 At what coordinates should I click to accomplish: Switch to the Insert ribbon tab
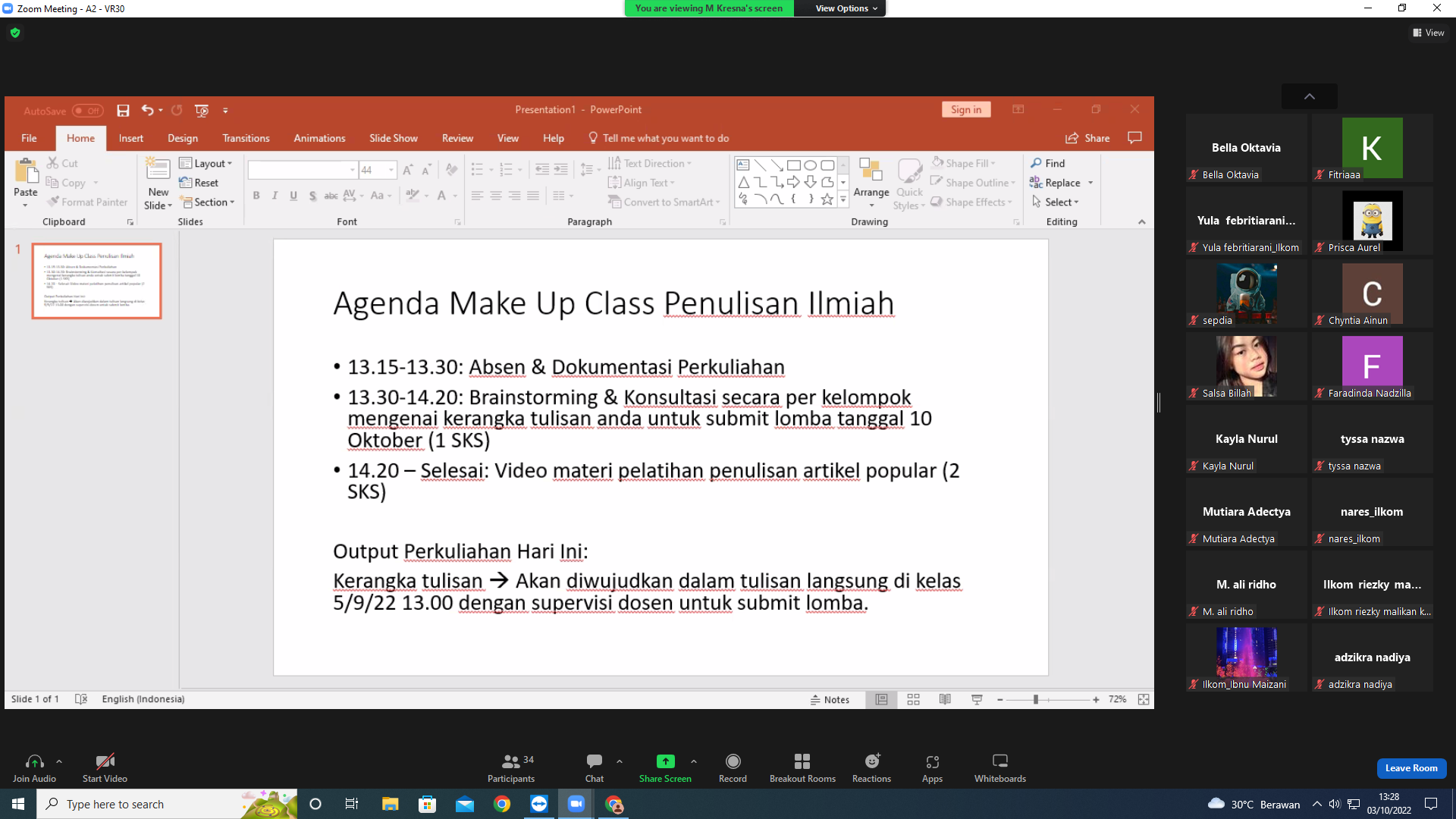click(x=131, y=138)
